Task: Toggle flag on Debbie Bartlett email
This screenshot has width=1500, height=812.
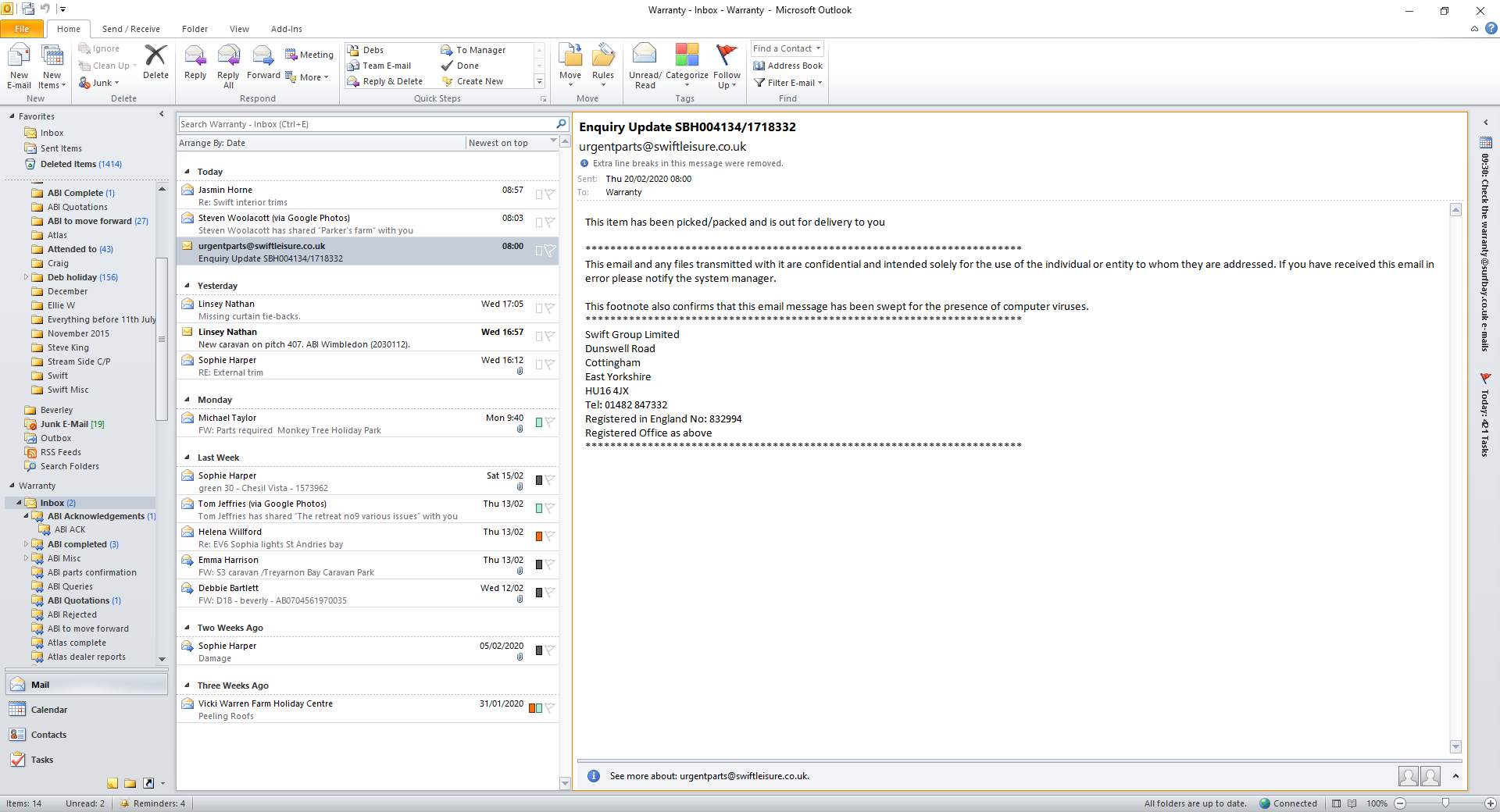Action: [x=549, y=593]
